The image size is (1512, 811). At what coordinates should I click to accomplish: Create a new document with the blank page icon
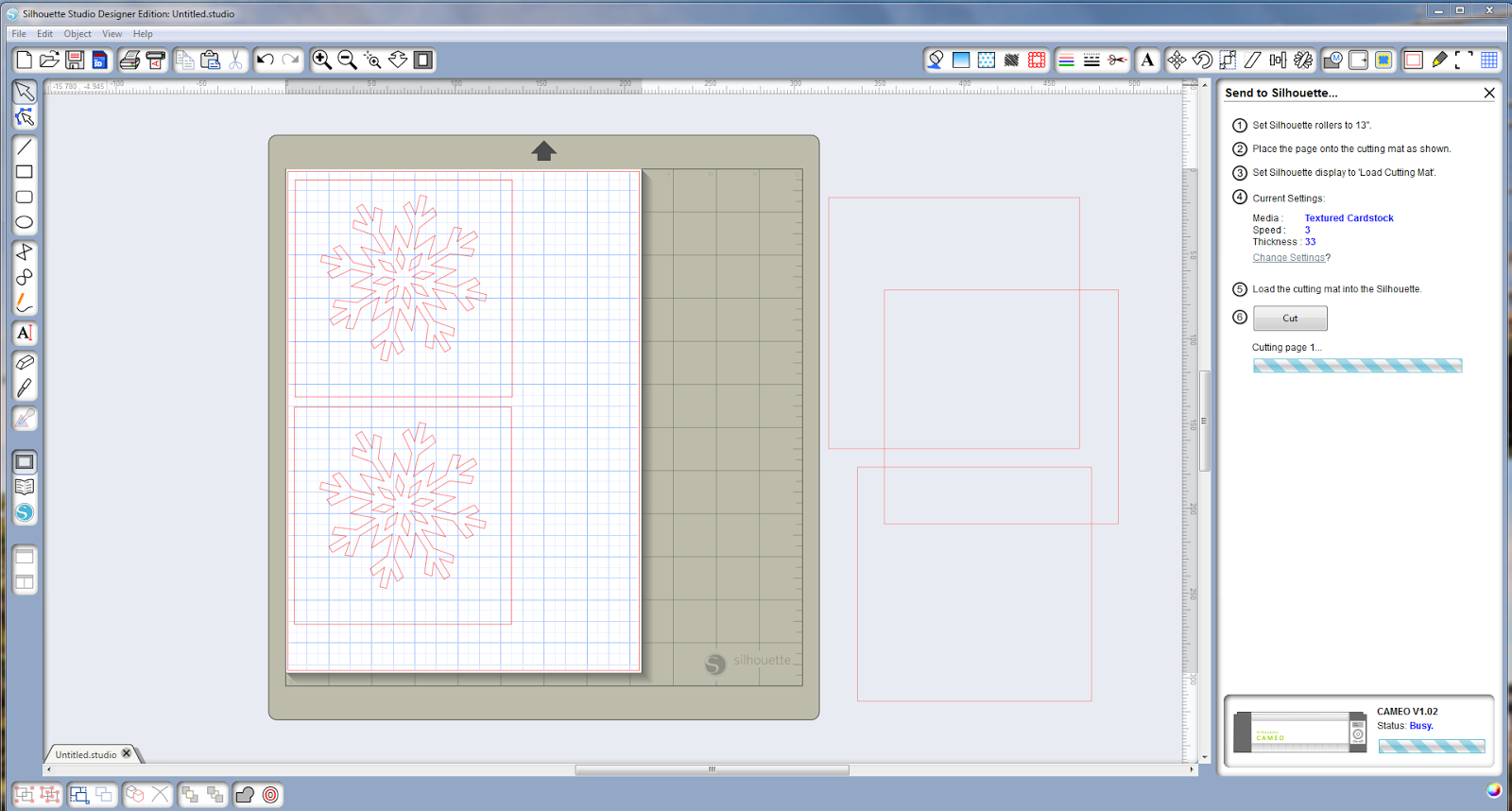(x=25, y=60)
